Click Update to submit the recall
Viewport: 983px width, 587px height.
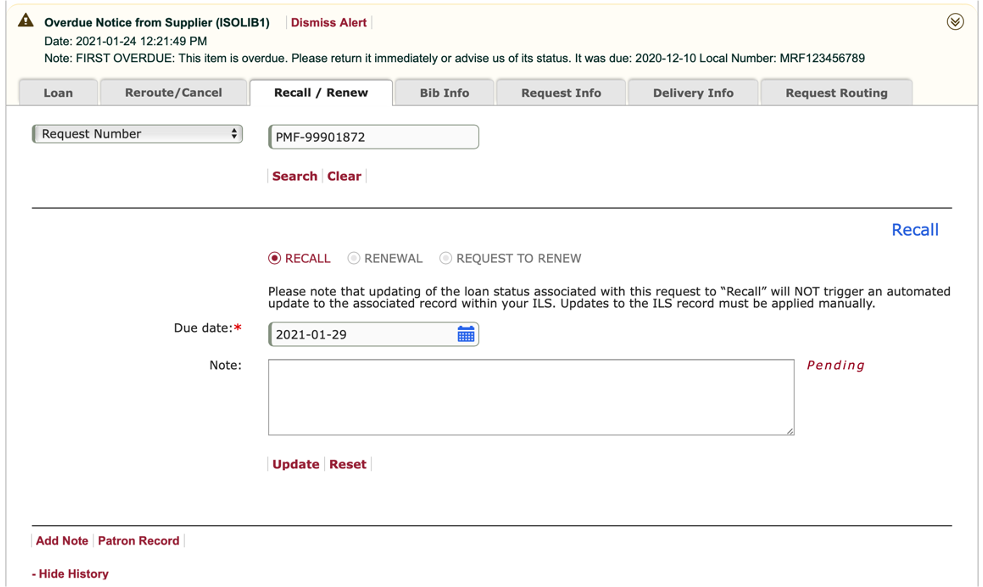pyautogui.click(x=296, y=464)
